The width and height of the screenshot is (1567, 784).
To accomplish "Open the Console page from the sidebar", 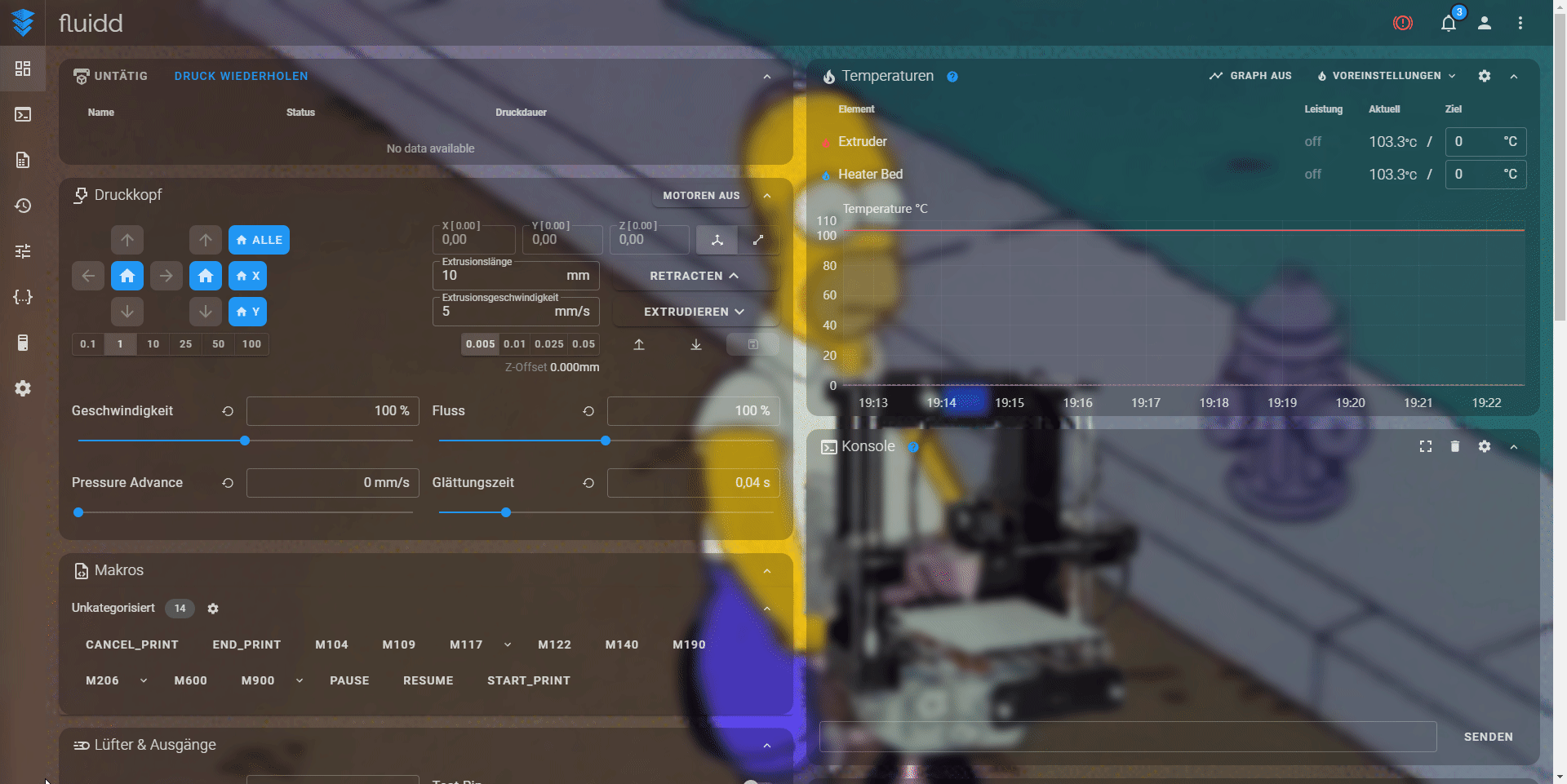I will [x=23, y=114].
